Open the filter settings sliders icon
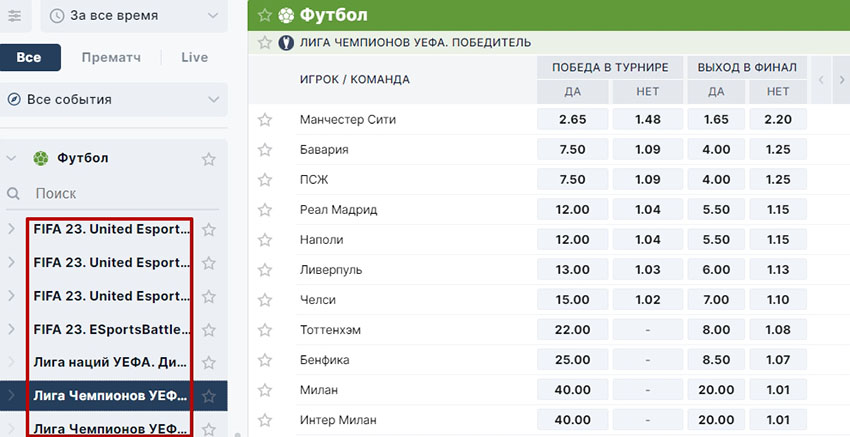The width and height of the screenshot is (850, 437). (14, 16)
